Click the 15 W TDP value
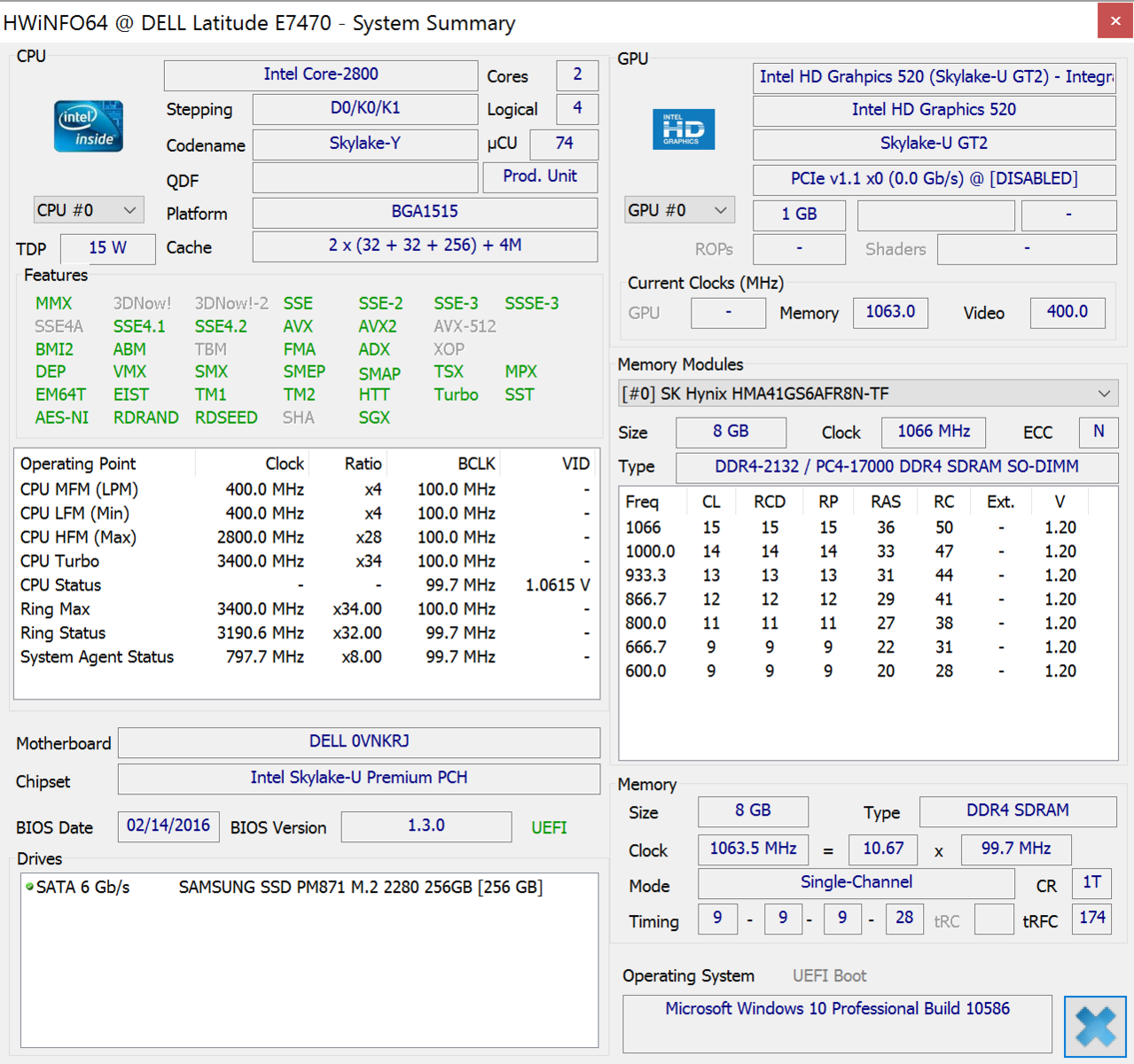Screen dimensions: 1134x1064 pos(107,248)
